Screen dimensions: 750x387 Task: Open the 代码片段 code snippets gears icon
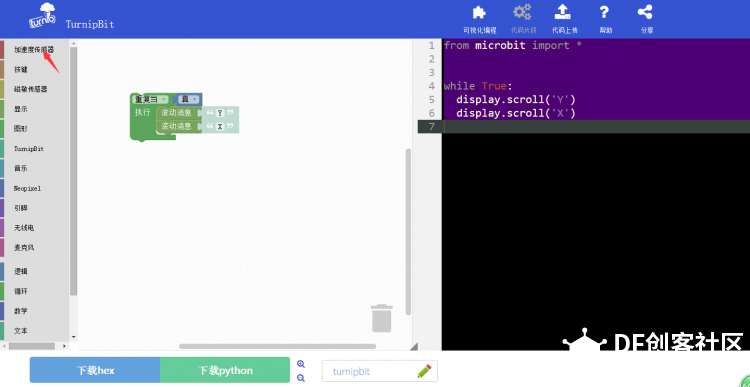point(522,12)
